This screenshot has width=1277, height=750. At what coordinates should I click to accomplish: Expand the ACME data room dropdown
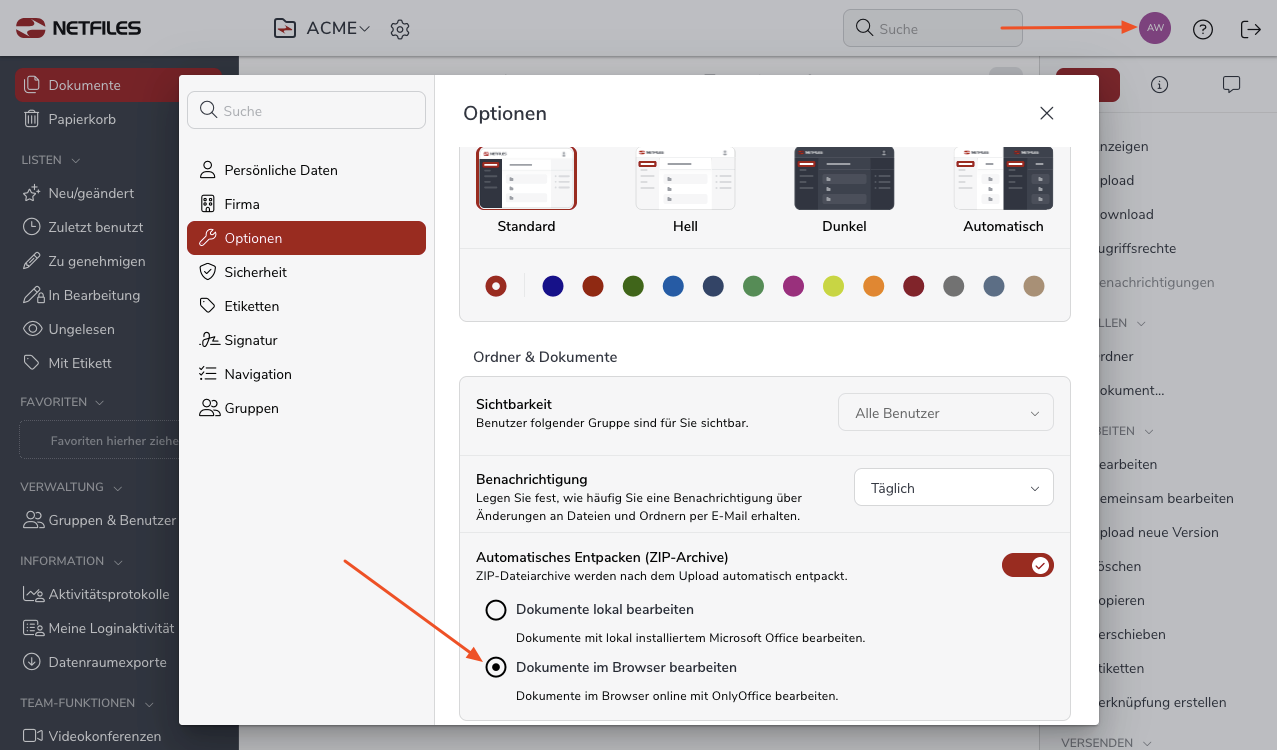coord(337,29)
